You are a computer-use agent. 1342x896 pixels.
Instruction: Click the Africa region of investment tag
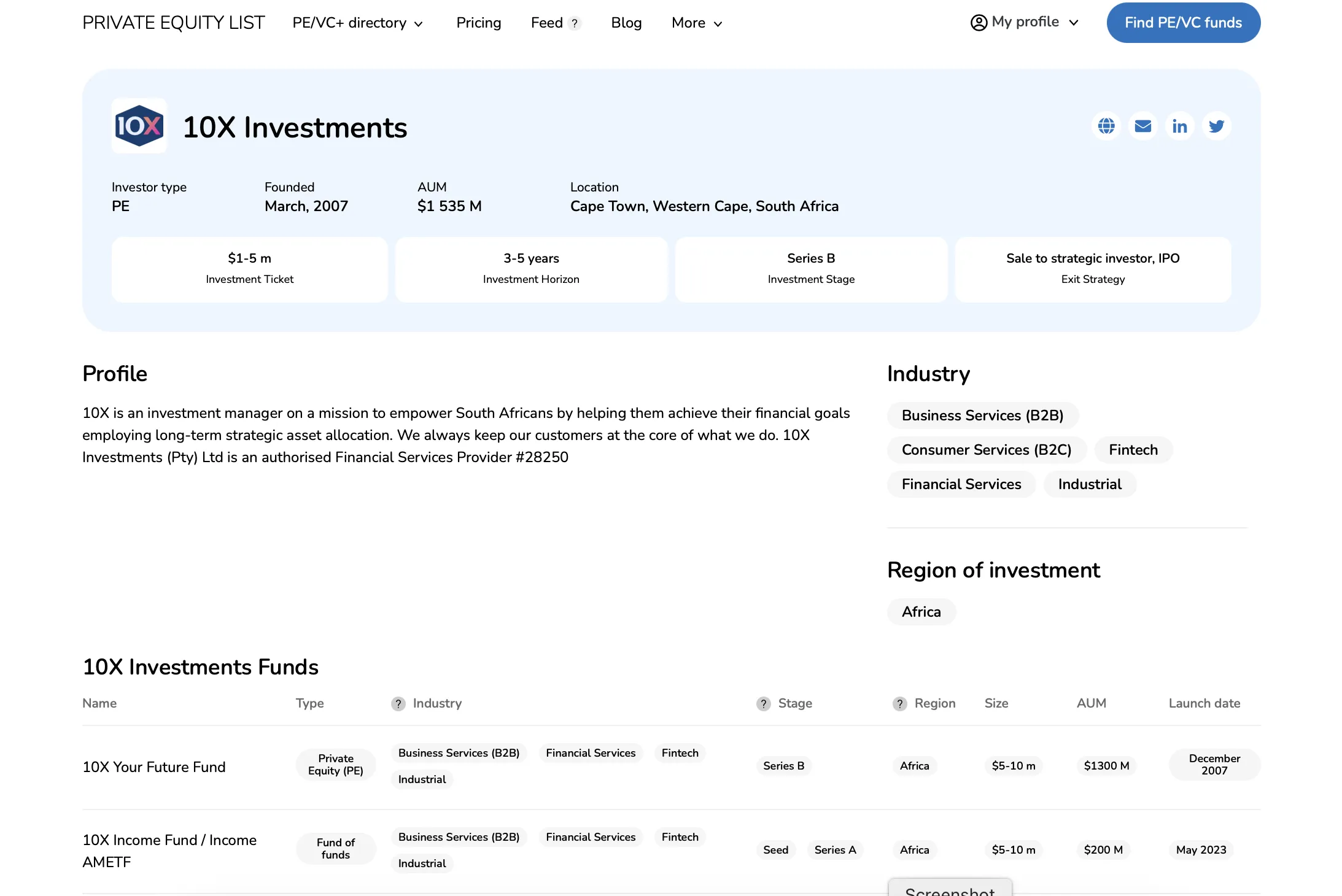tap(921, 612)
